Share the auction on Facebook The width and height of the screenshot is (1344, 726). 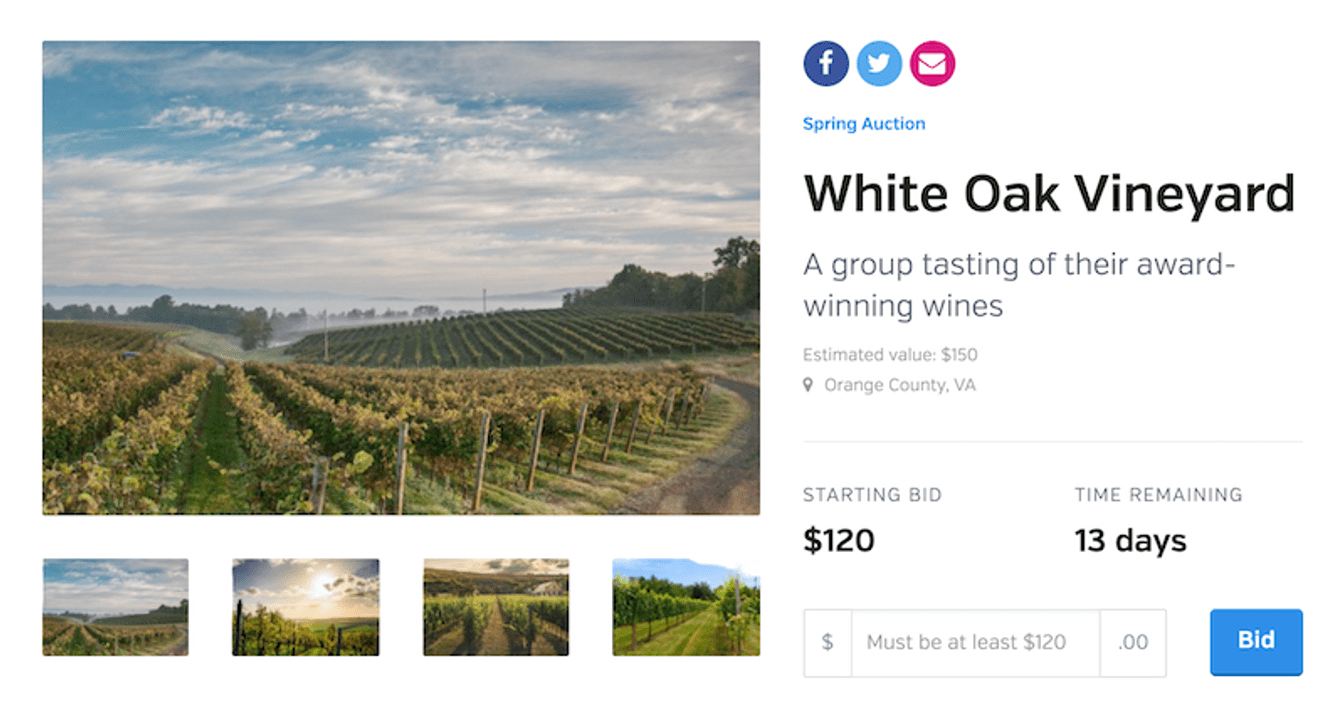826,64
